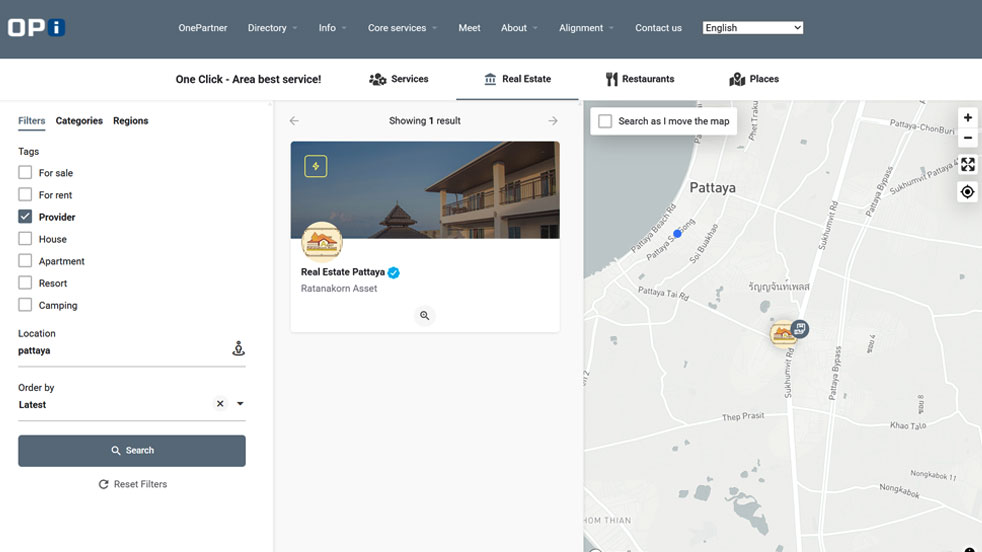The image size is (982, 552).
Task: Uncheck the Provider tag checkbox
Action: (x=26, y=217)
